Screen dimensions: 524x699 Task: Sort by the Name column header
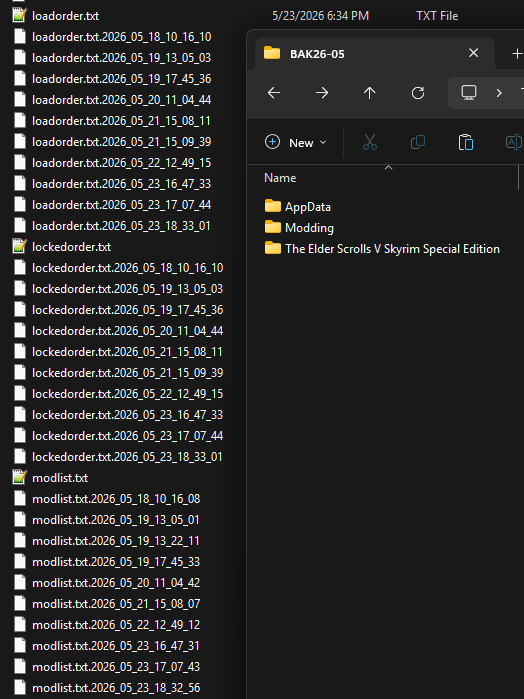[280, 178]
